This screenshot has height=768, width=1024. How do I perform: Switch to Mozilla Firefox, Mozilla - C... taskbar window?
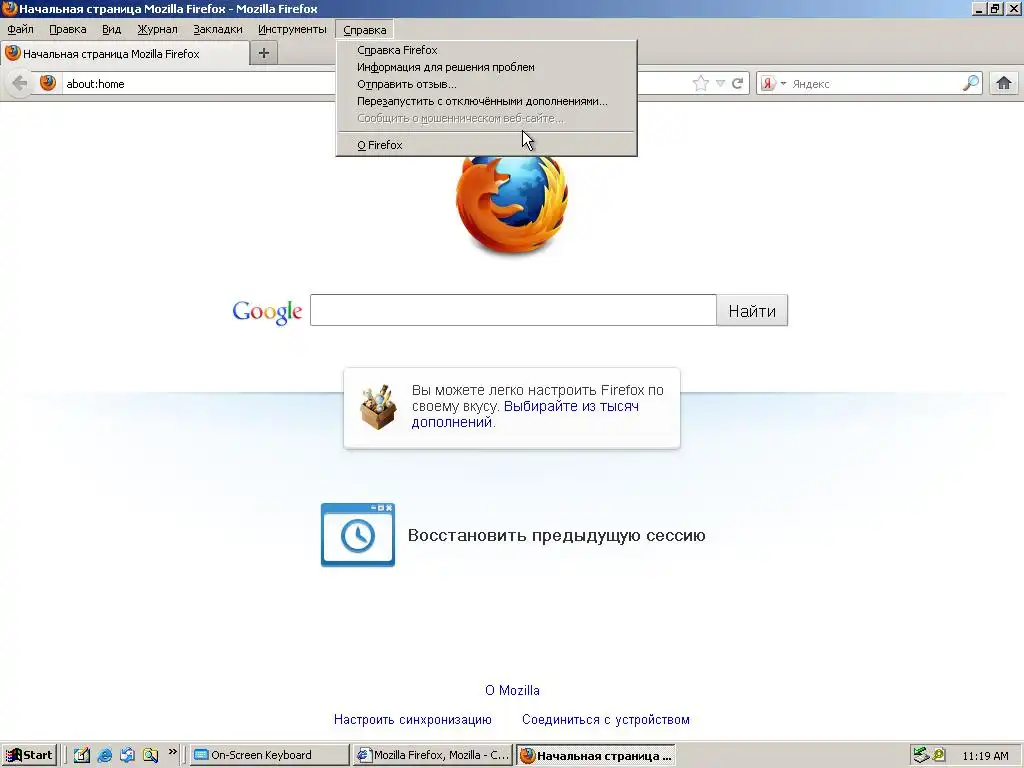click(x=432, y=755)
